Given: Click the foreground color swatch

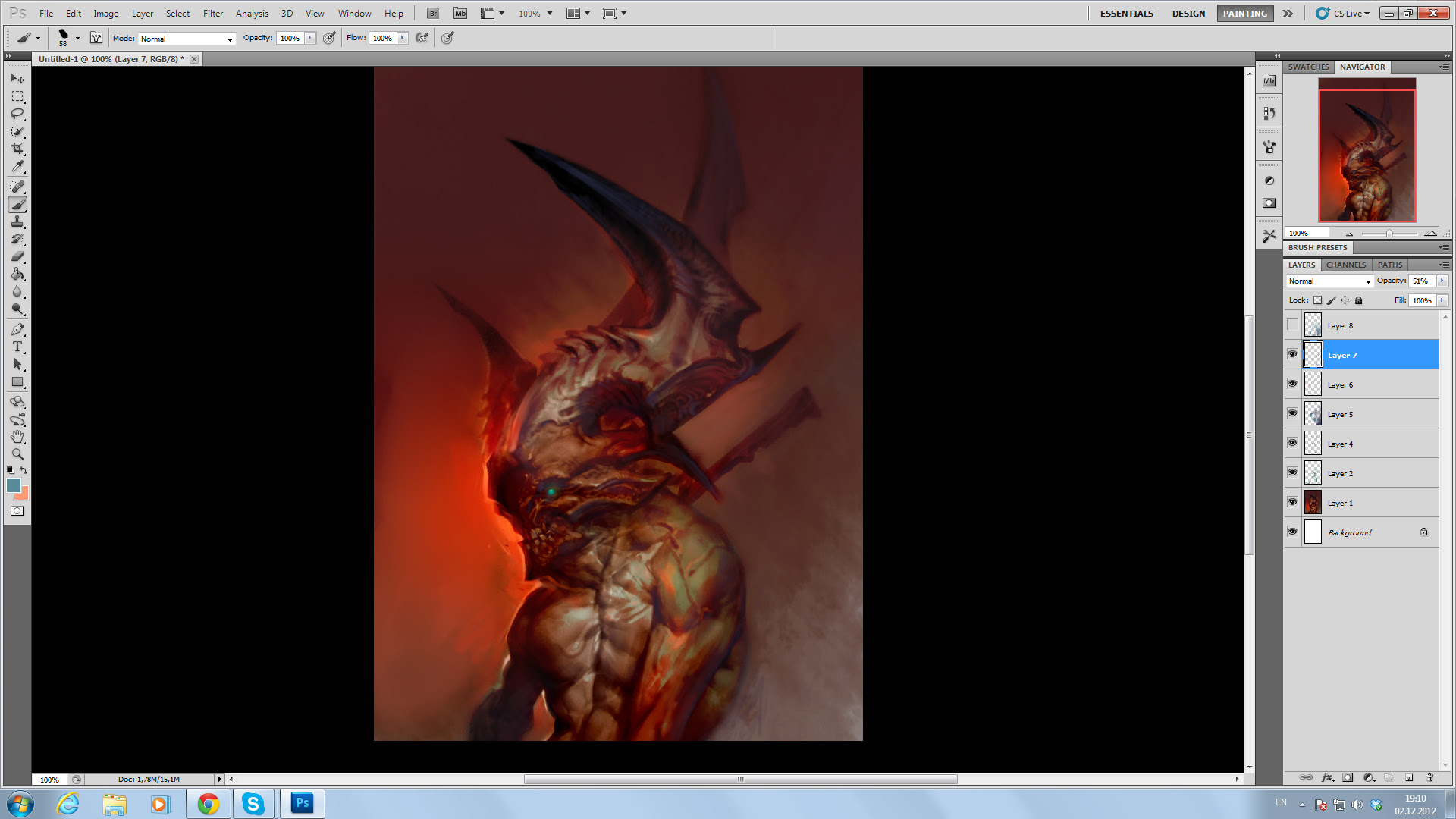Looking at the screenshot, I should click(14, 486).
